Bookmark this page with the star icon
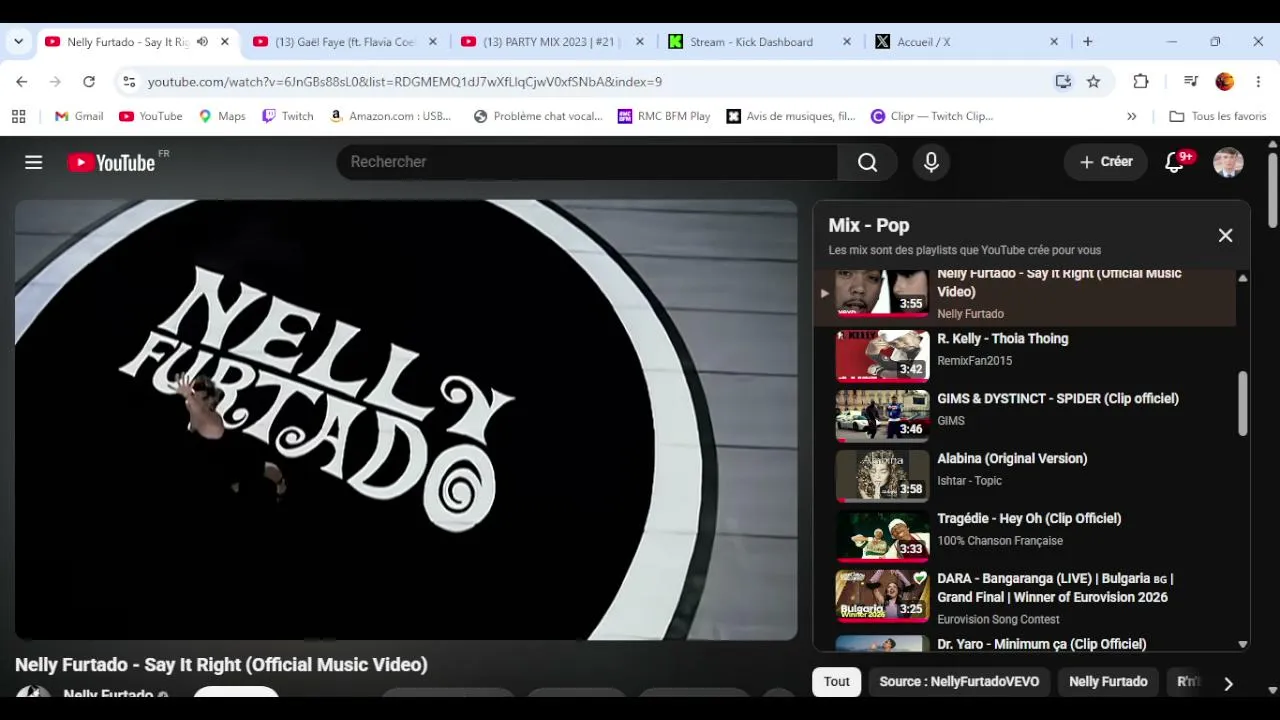The image size is (1280, 720). (x=1094, y=82)
